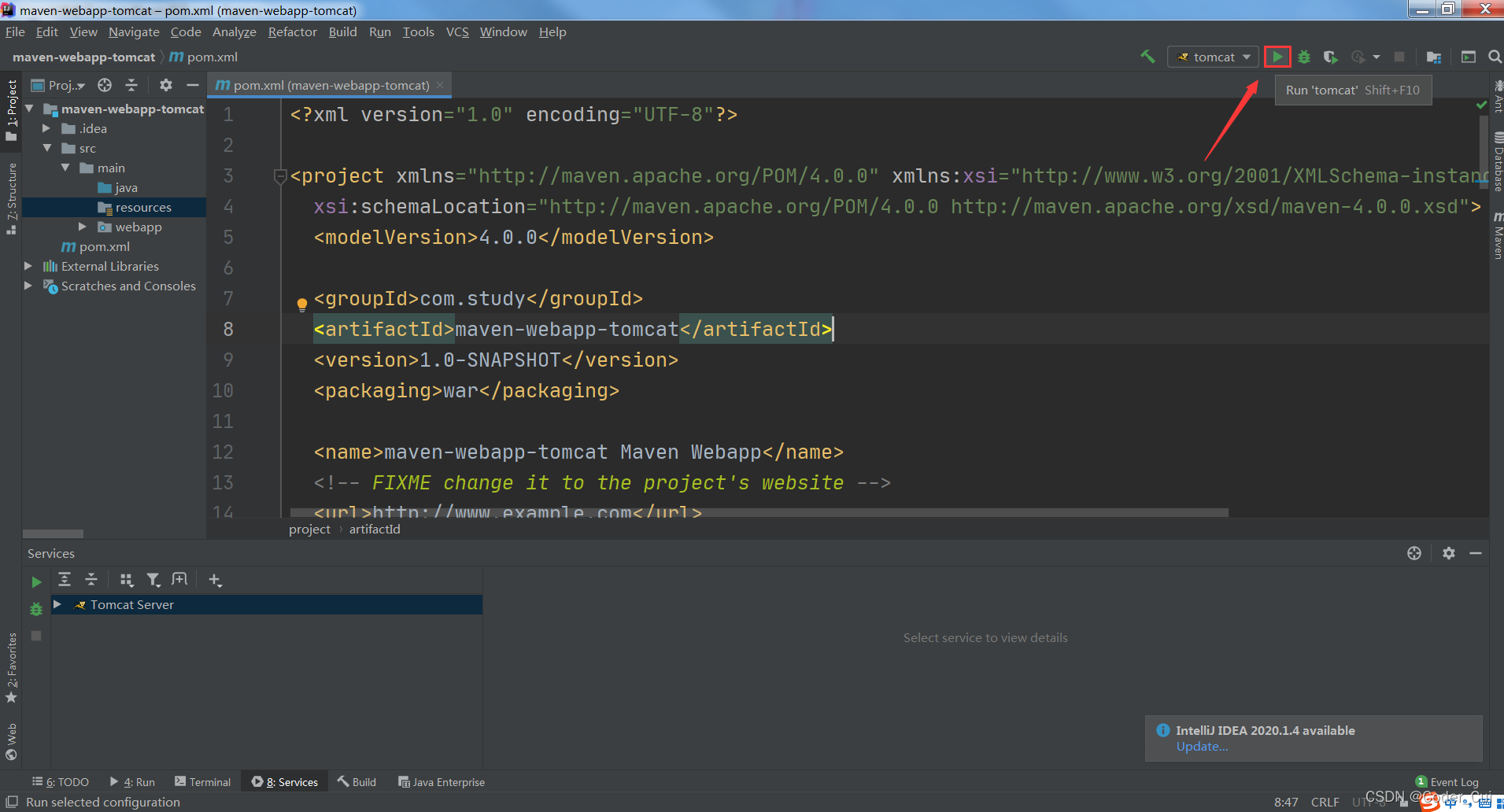Open the Project Structure icon

point(1434,57)
